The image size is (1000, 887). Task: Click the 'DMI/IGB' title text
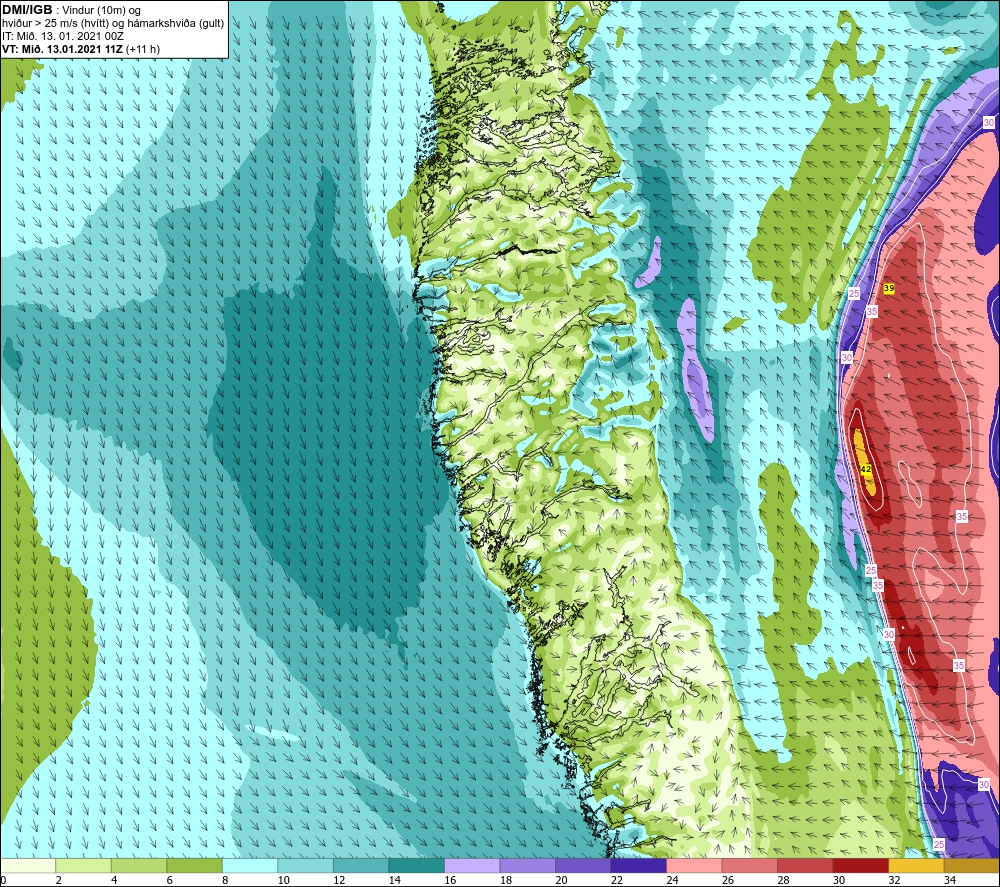(x=27, y=10)
